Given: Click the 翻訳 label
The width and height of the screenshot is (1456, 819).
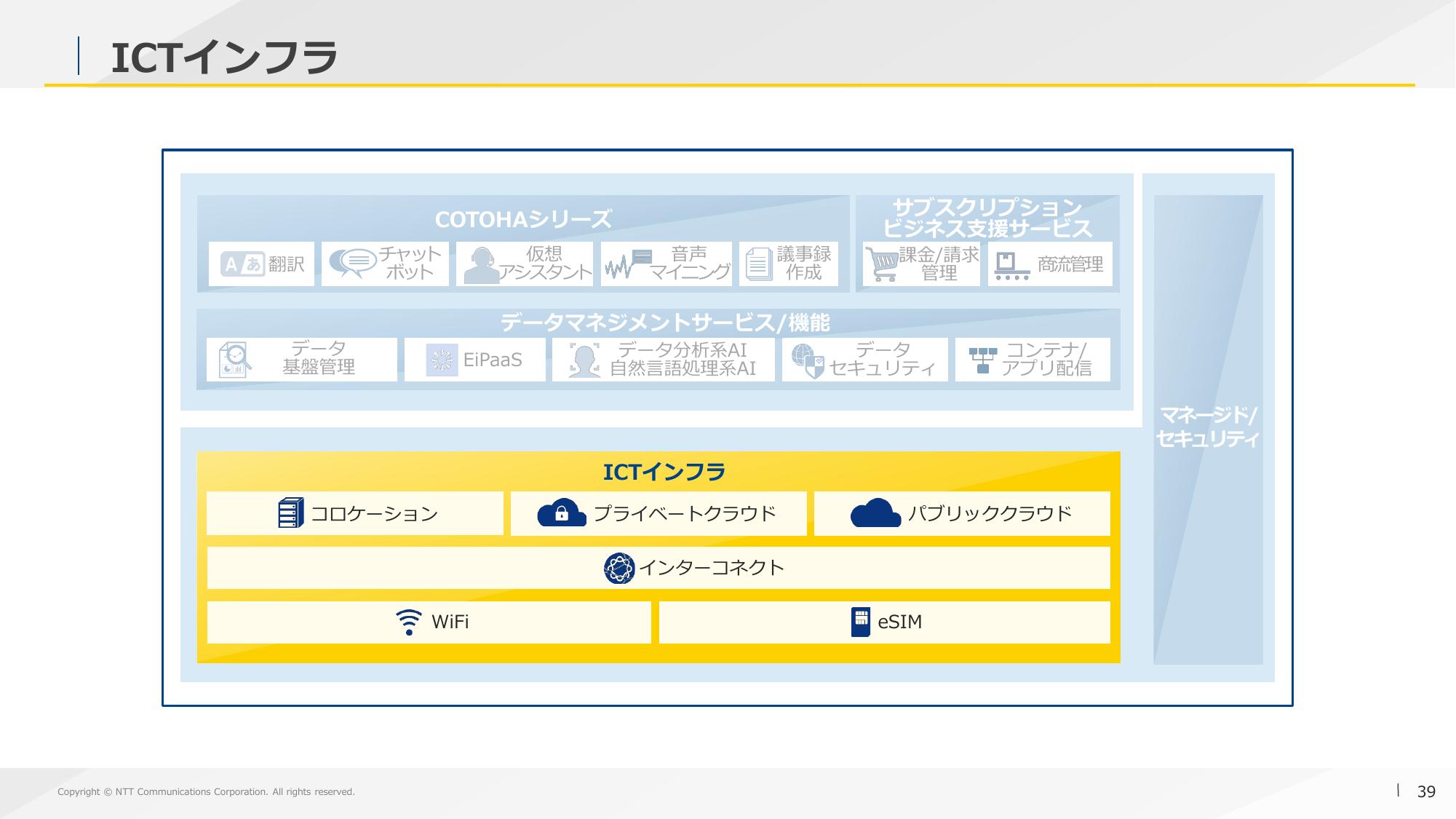Looking at the screenshot, I should click(x=287, y=264).
